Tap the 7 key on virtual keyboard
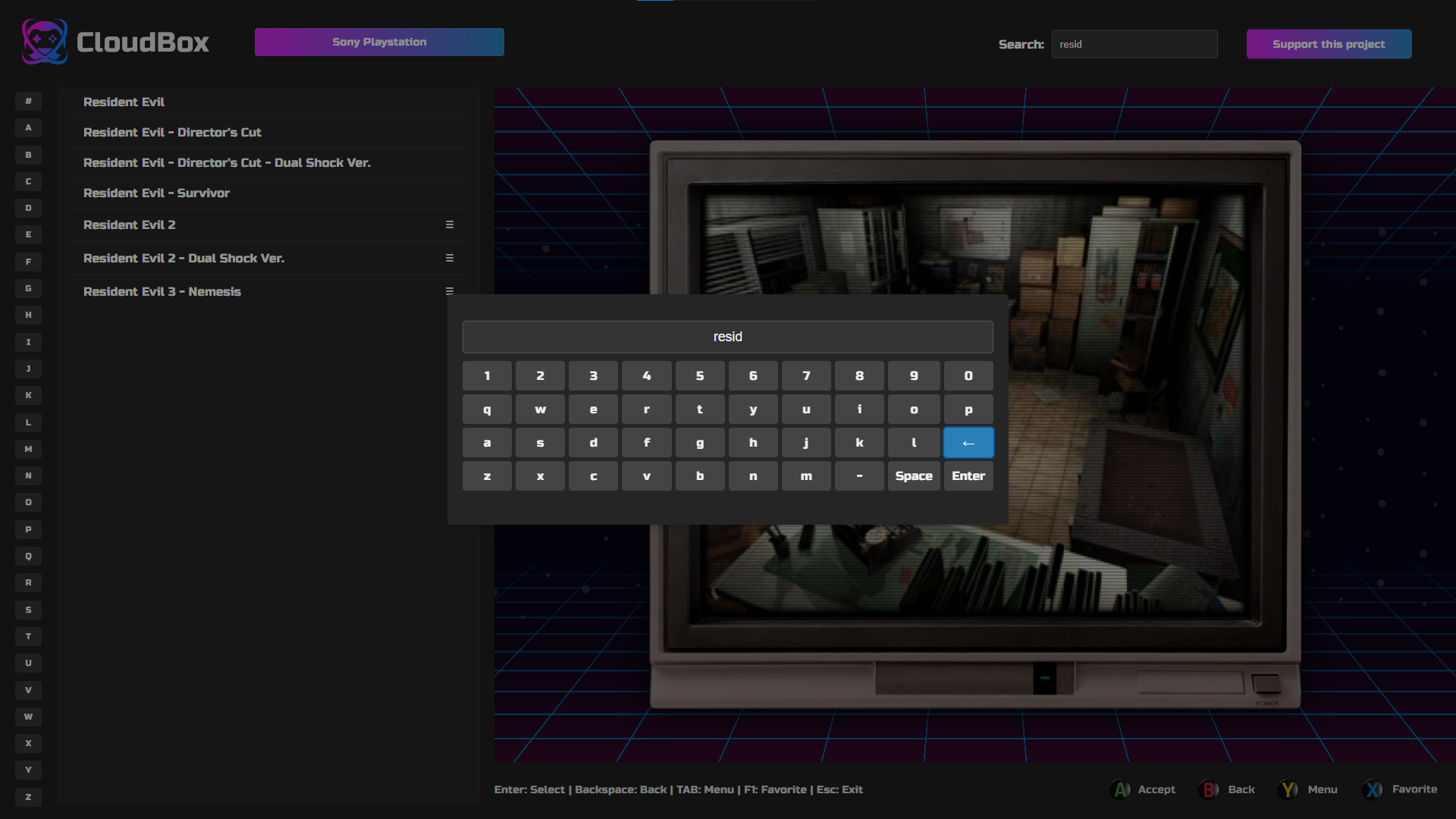 tap(806, 376)
